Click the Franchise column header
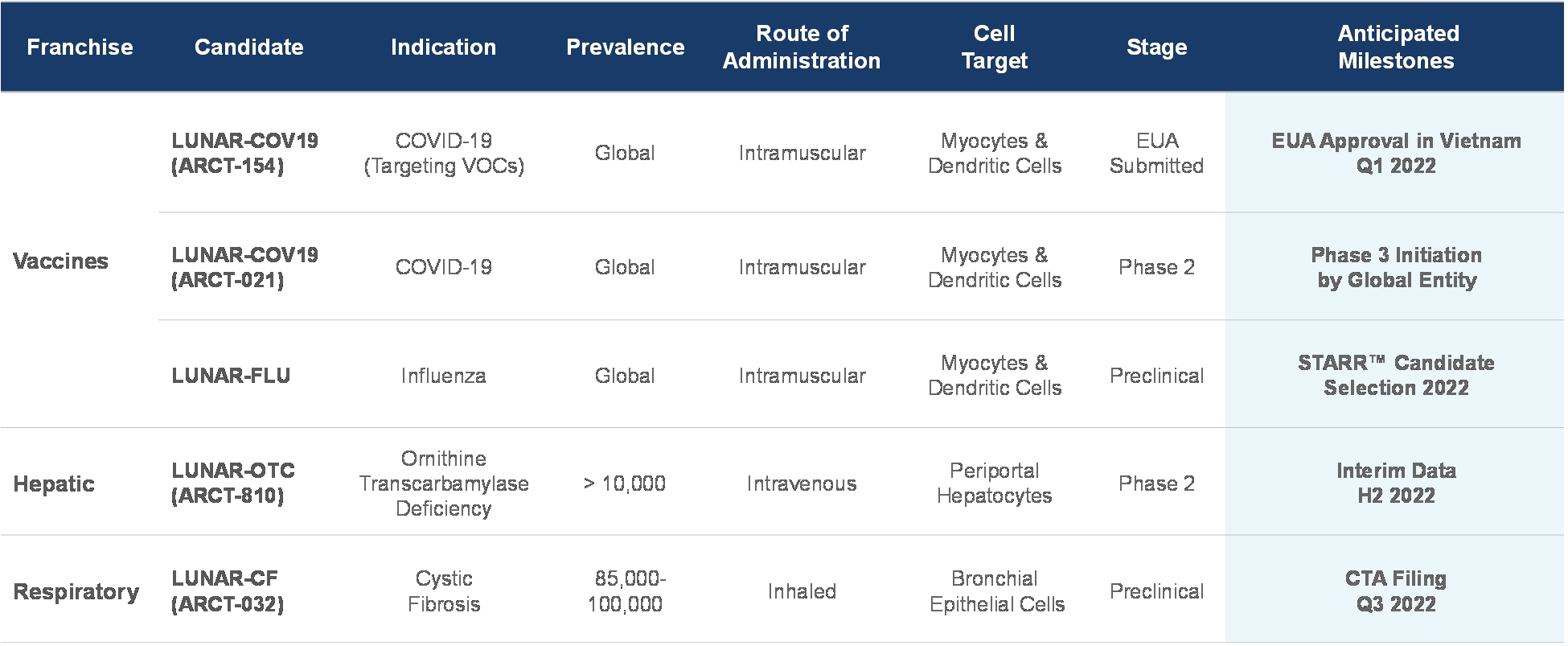 tap(80, 47)
